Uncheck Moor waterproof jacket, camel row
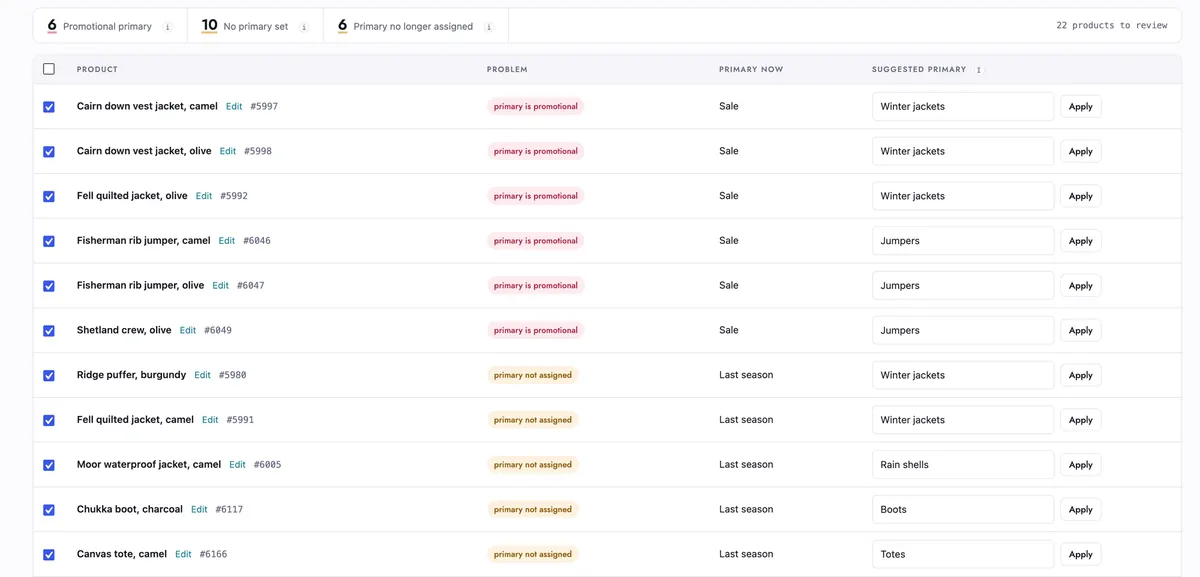 [49, 465]
